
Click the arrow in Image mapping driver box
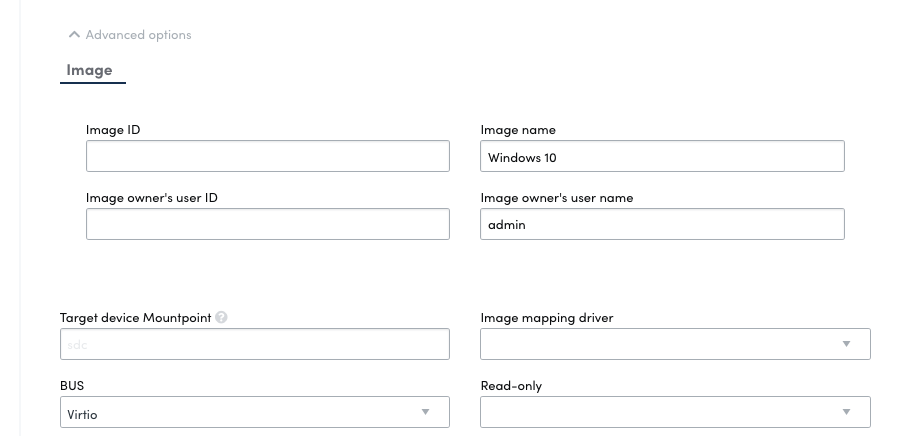(846, 344)
